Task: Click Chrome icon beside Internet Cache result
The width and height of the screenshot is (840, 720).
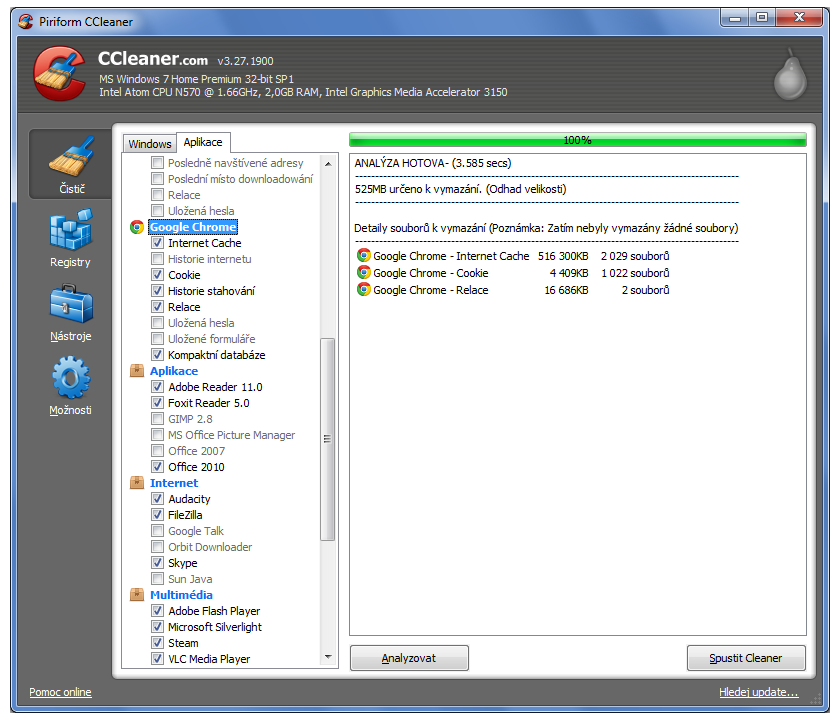Action: point(364,256)
